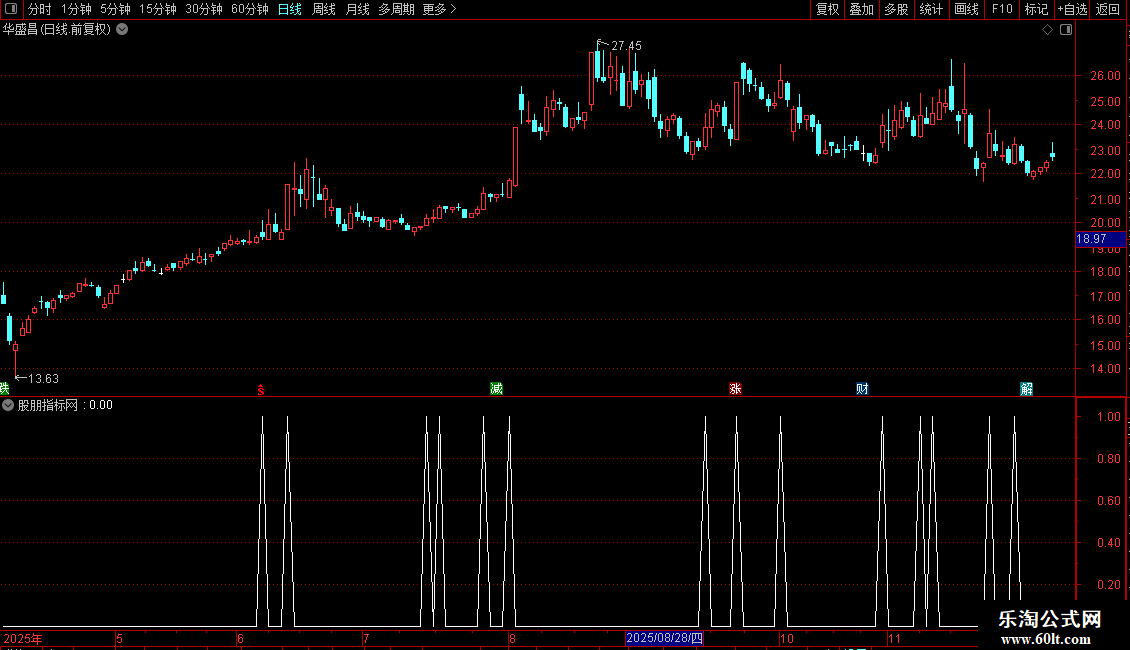The width and height of the screenshot is (1130, 650).
Task: Click the 标记 mark button
Action: [1036, 9]
